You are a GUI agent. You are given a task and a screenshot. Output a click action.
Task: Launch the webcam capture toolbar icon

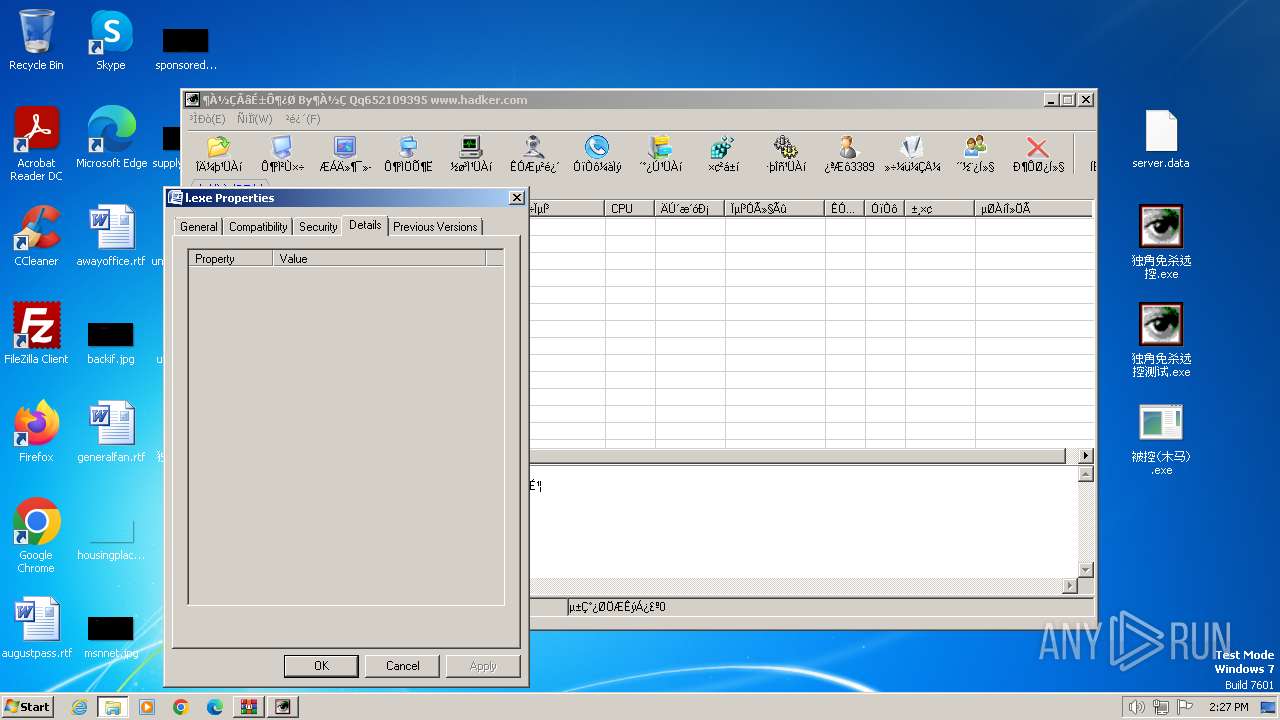pyautogui.click(x=534, y=155)
